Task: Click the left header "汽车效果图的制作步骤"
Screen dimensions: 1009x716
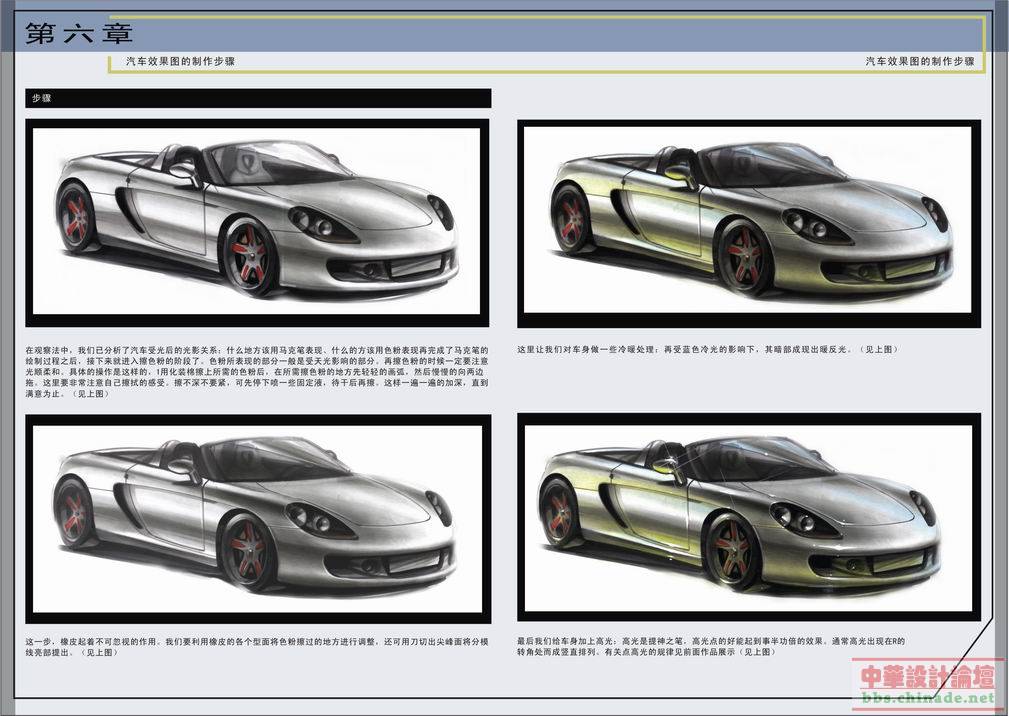Action: pyautogui.click(x=180, y=61)
